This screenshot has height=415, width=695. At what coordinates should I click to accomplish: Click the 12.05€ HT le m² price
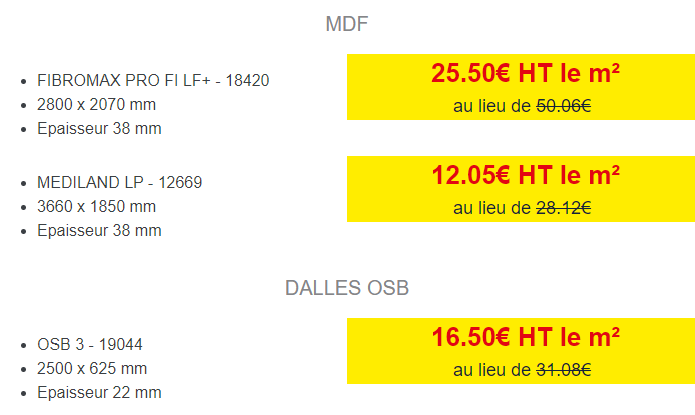click(525, 175)
